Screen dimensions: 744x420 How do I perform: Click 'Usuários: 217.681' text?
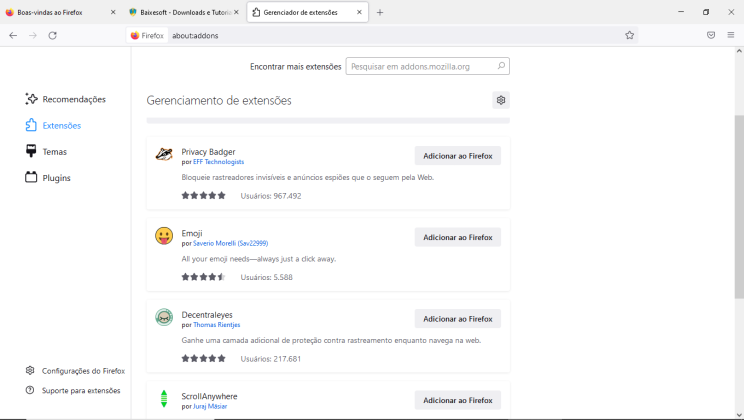click(270, 359)
